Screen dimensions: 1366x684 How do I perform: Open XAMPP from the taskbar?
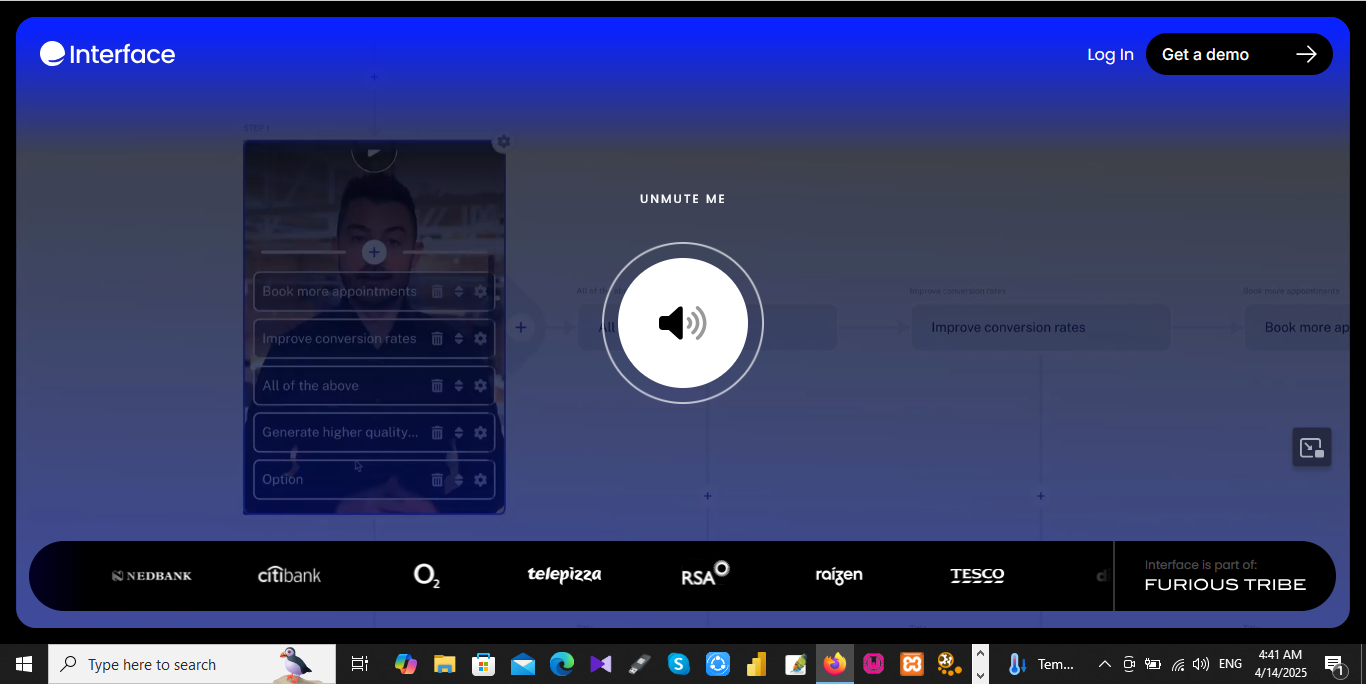point(912,664)
